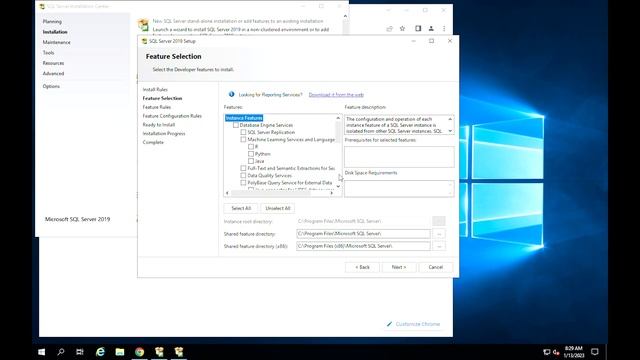
Task: Enable the Python feature checkbox
Action: (251, 154)
